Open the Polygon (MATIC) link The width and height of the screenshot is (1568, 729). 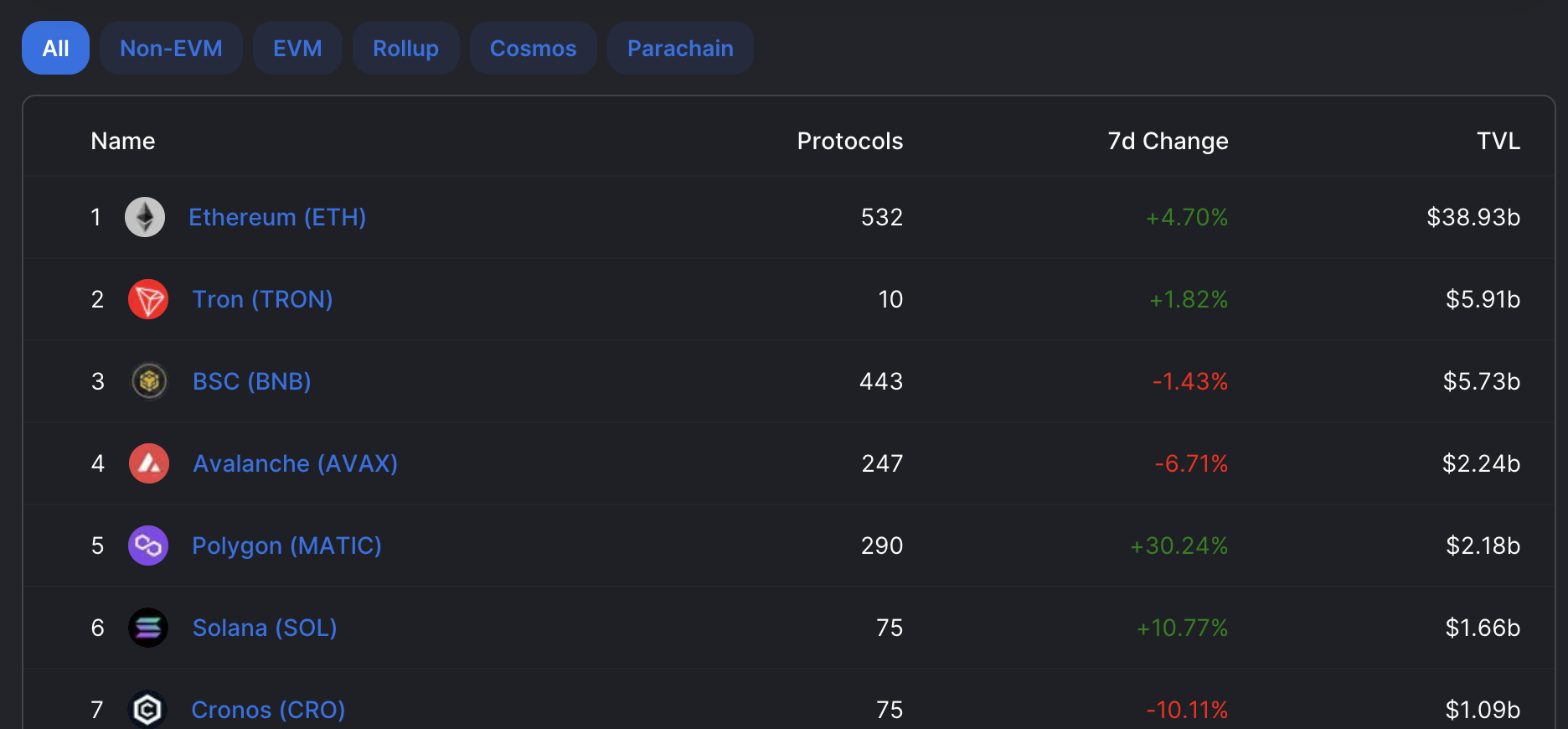286,545
